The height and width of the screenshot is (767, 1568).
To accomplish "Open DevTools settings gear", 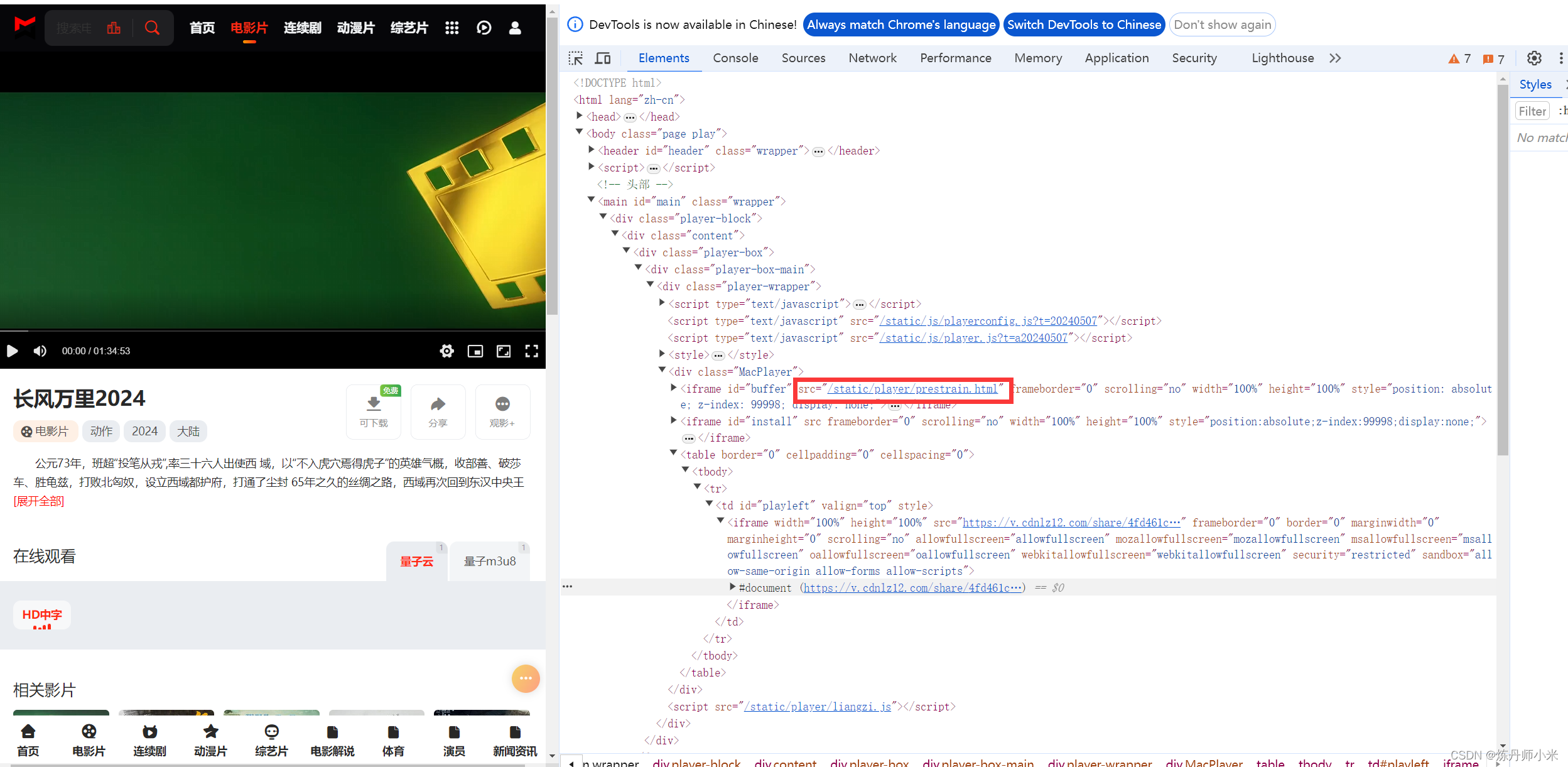I will 1534,58.
